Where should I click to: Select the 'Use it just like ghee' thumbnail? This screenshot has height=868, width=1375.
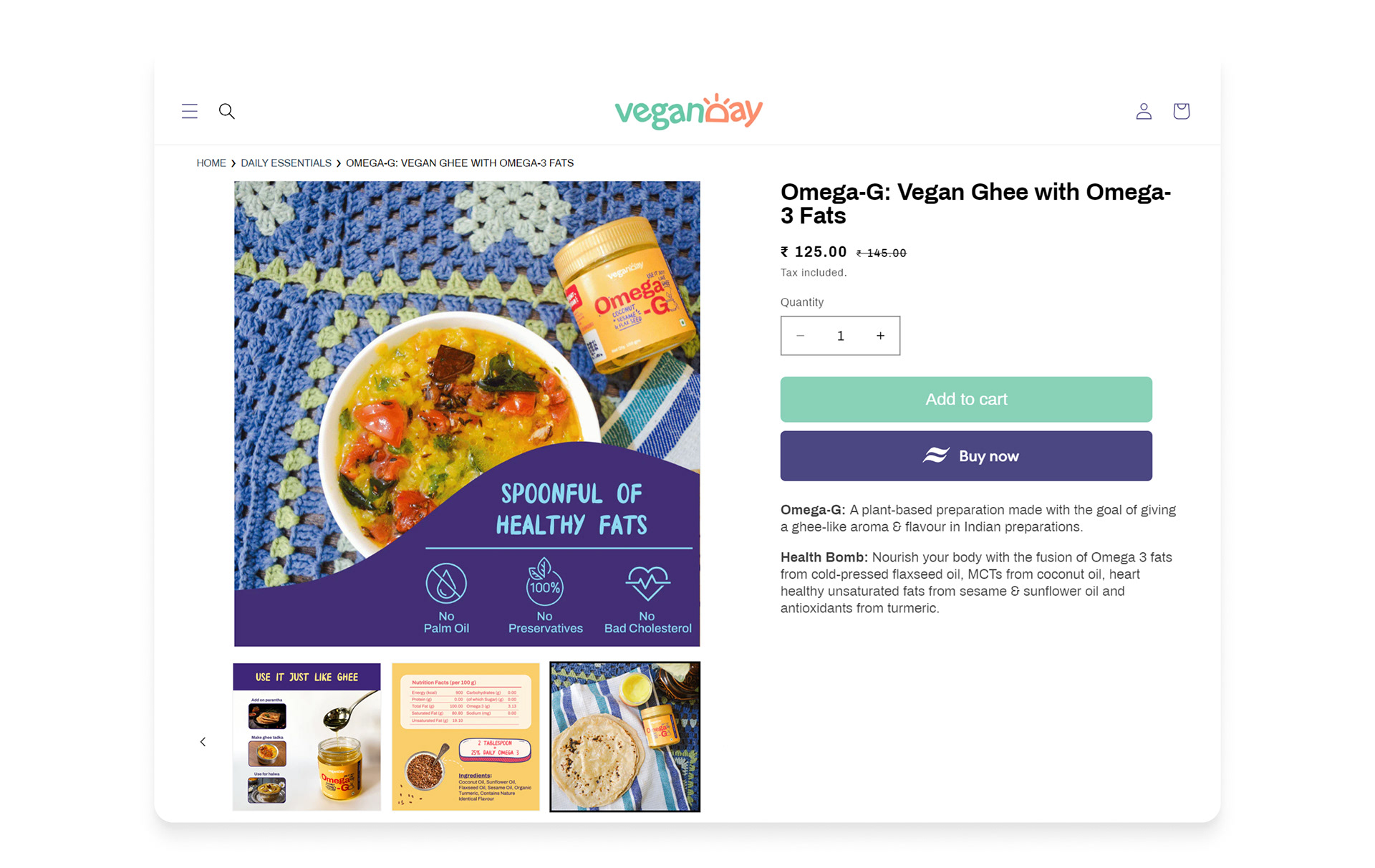click(x=307, y=737)
